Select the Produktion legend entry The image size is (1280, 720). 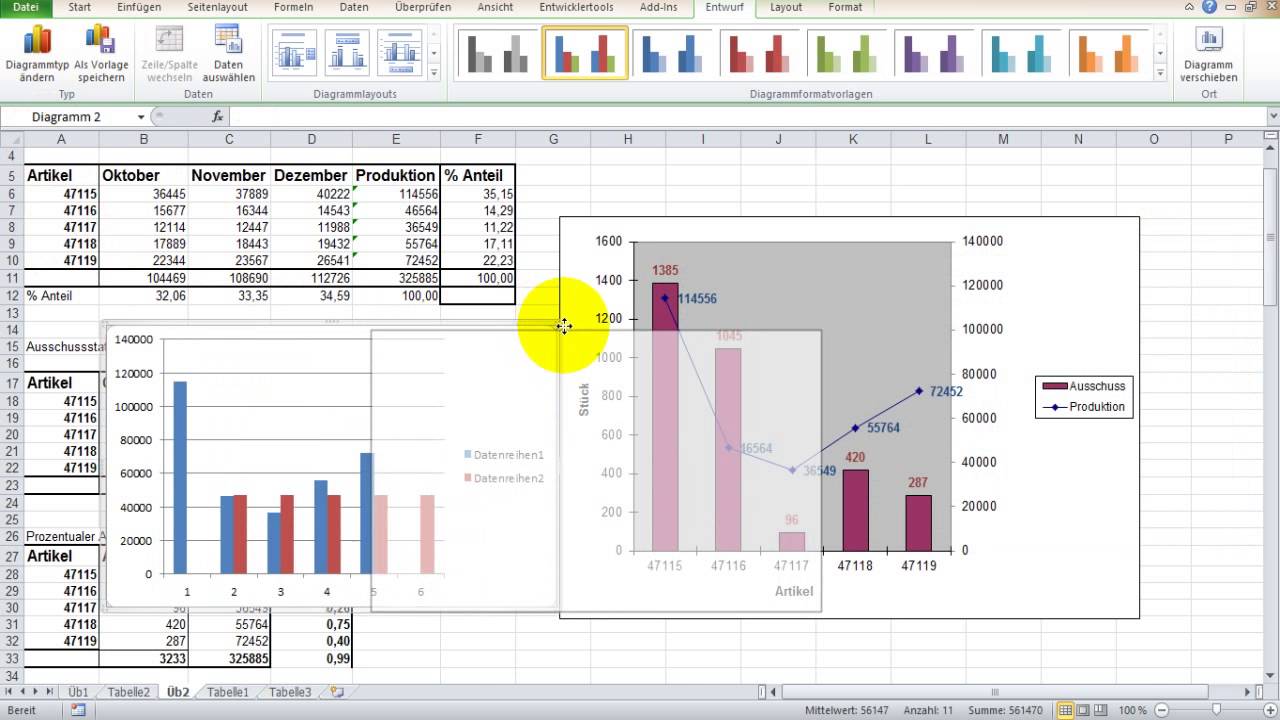tap(1086, 407)
